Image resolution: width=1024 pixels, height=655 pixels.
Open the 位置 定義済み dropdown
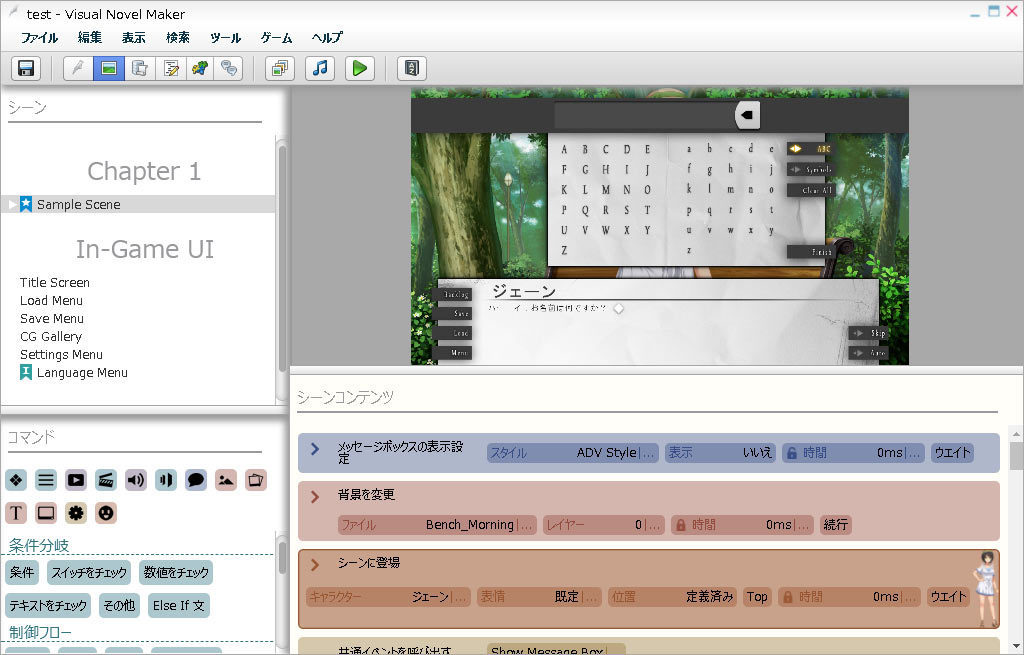(673, 596)
